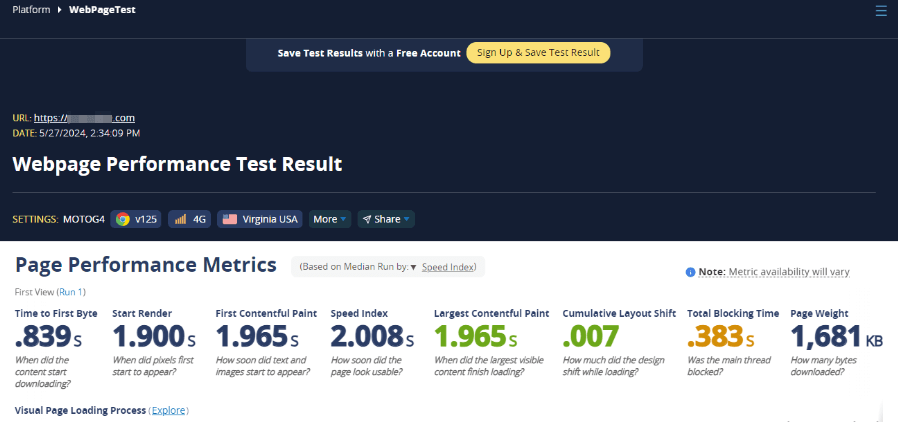This screenshot has height=422, width=898.
Task: Expand the More settings dropdown
Action: pyautogui.click(x=330, y=219)
